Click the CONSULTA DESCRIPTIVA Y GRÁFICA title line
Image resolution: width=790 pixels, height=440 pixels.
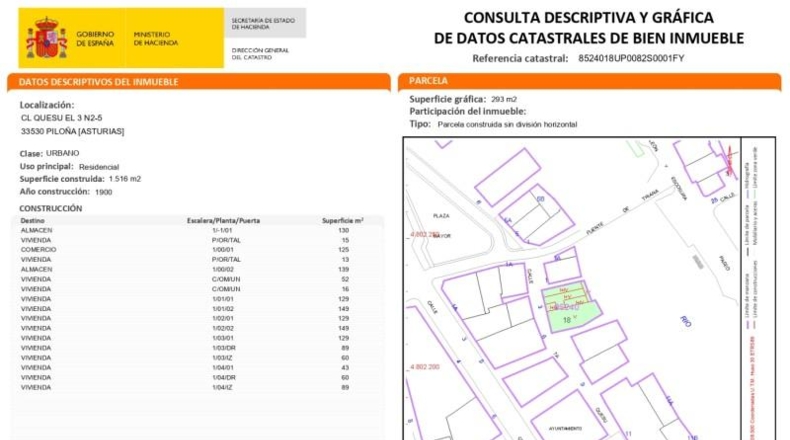[588, 18]
